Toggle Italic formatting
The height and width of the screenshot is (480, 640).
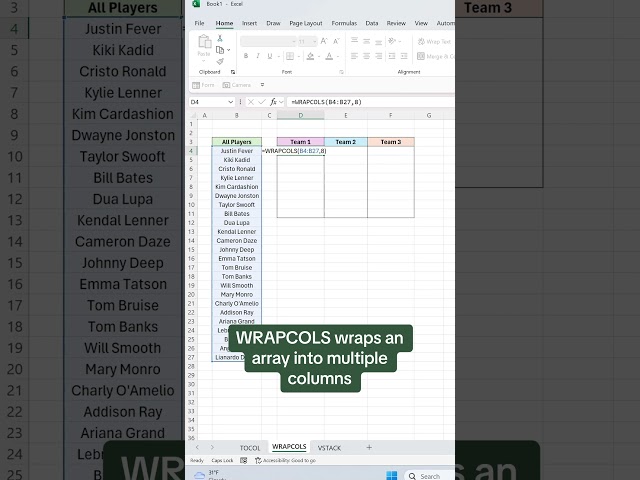tap(258, 56)
